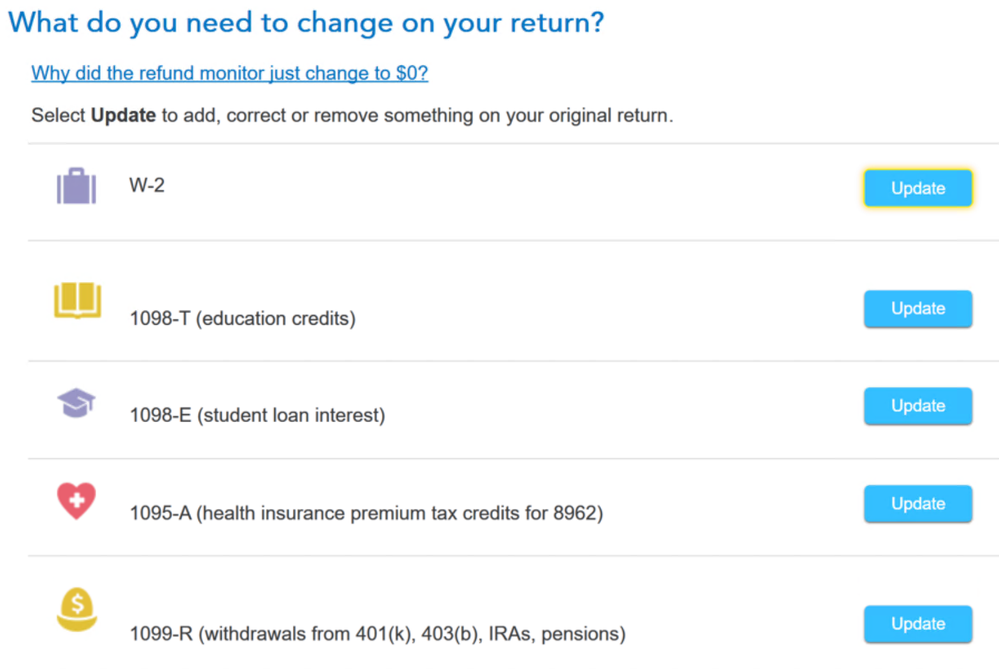Screen dimensions: 999x669
Task: Click the 1098-E graduation cap icon
Action: pos(76,403)
